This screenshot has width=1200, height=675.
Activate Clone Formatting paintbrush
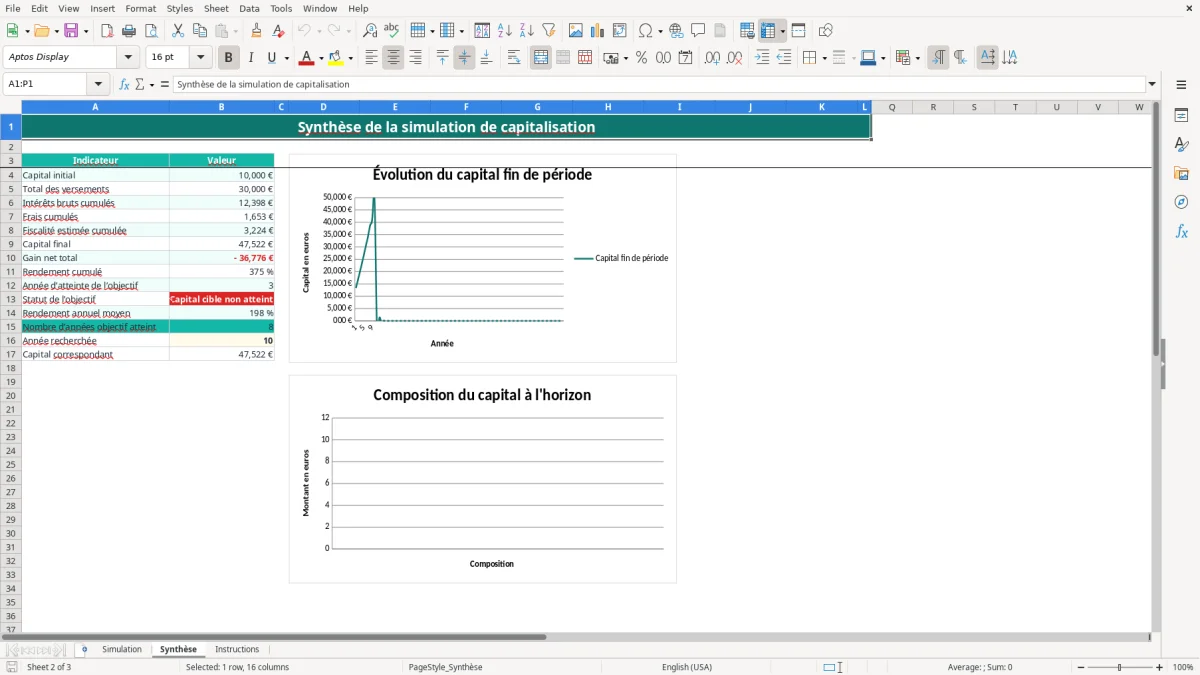click(257, 31)
